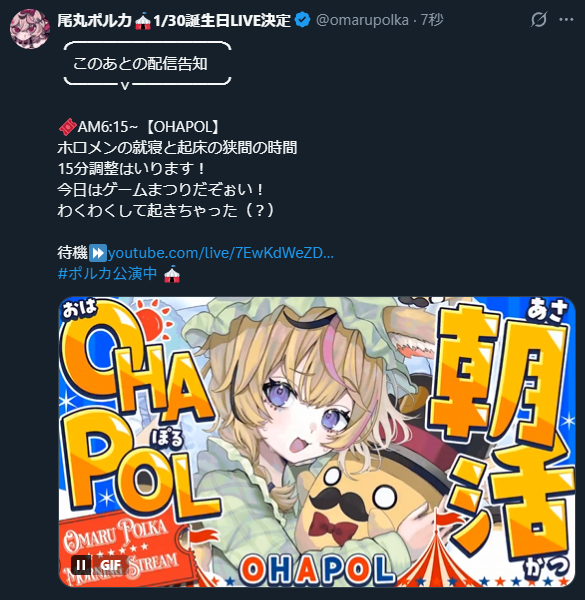Open the 7秒 timestamp permalink
Image resolution: width=585 pixels, height=600 pixels.
(x=432, y=20)
